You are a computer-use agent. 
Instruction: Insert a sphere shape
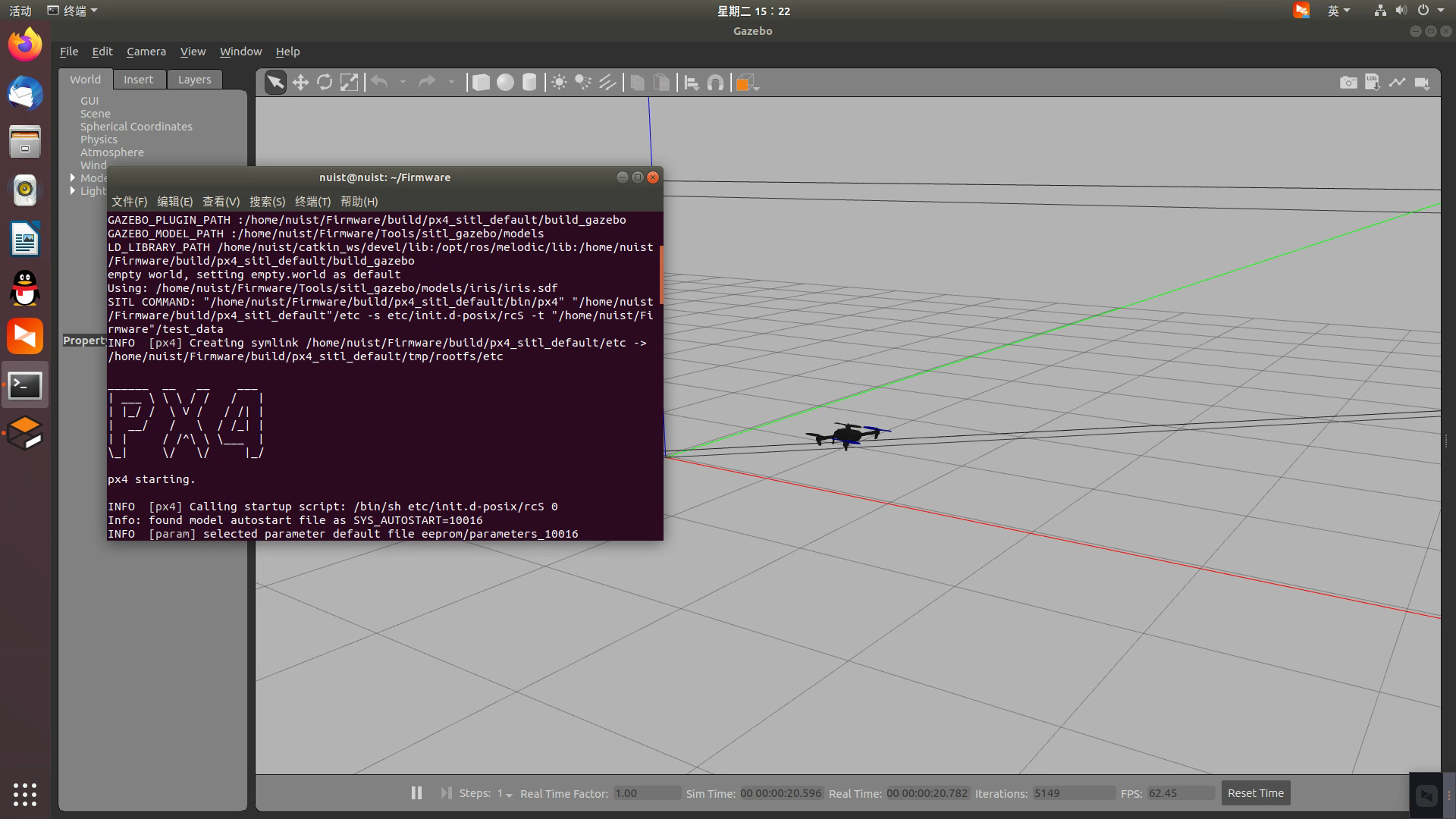505,83
